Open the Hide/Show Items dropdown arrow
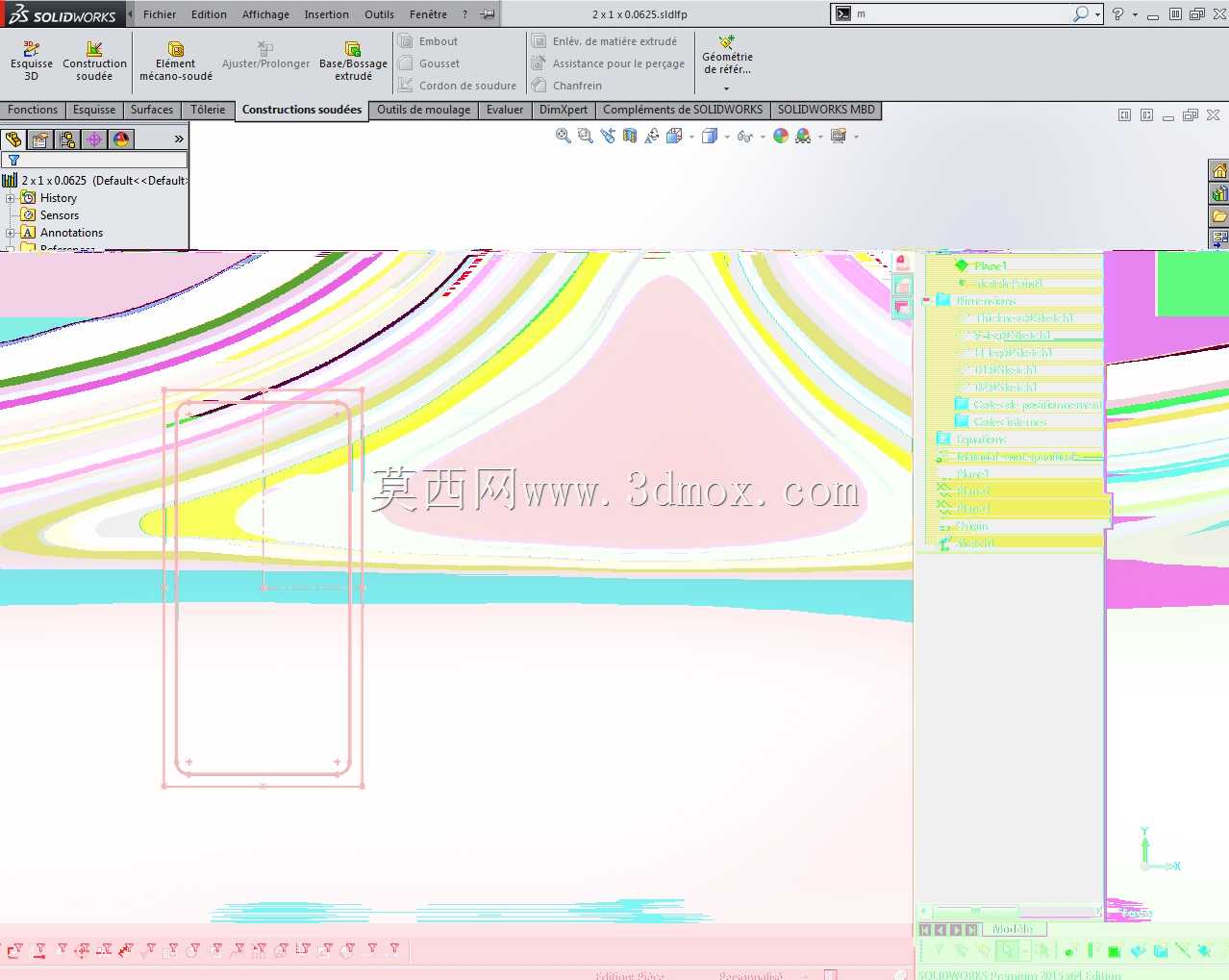The image size is (1229, 980). click(763, 137)
